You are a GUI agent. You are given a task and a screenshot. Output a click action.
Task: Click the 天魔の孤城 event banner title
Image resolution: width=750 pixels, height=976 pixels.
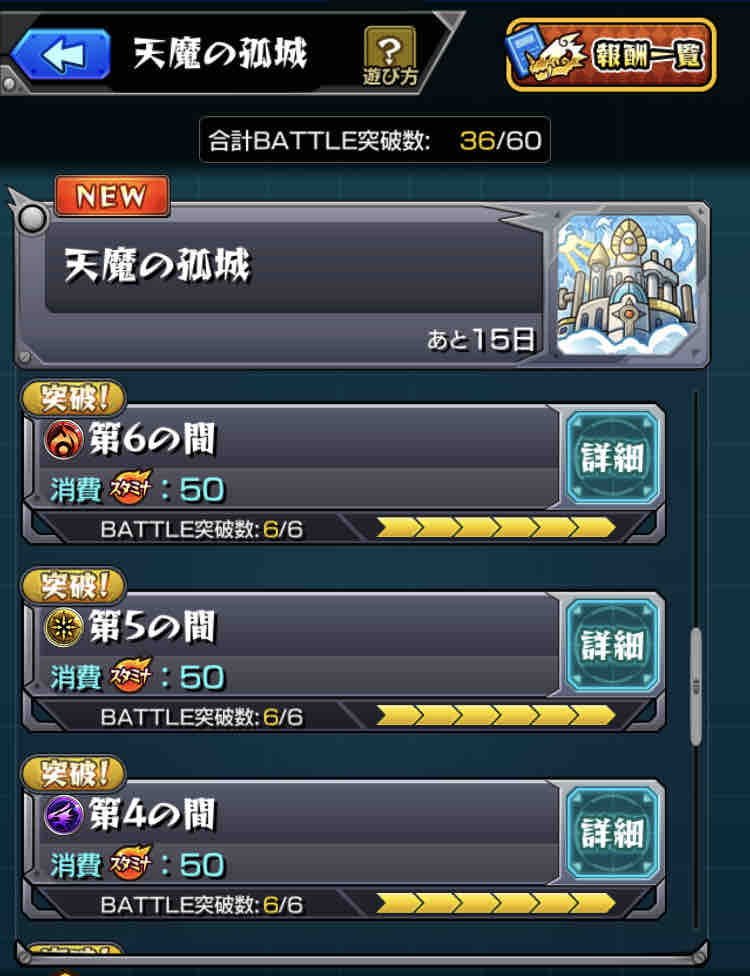coord(157,266)
